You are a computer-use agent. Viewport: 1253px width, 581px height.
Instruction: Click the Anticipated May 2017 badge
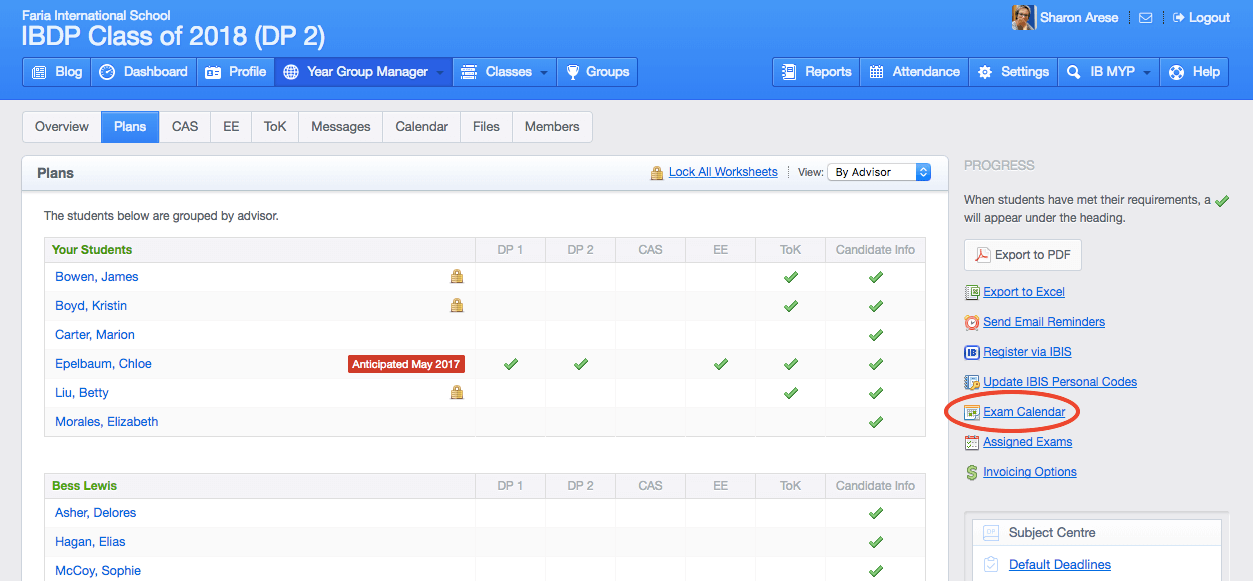click(x=407, y=364)
